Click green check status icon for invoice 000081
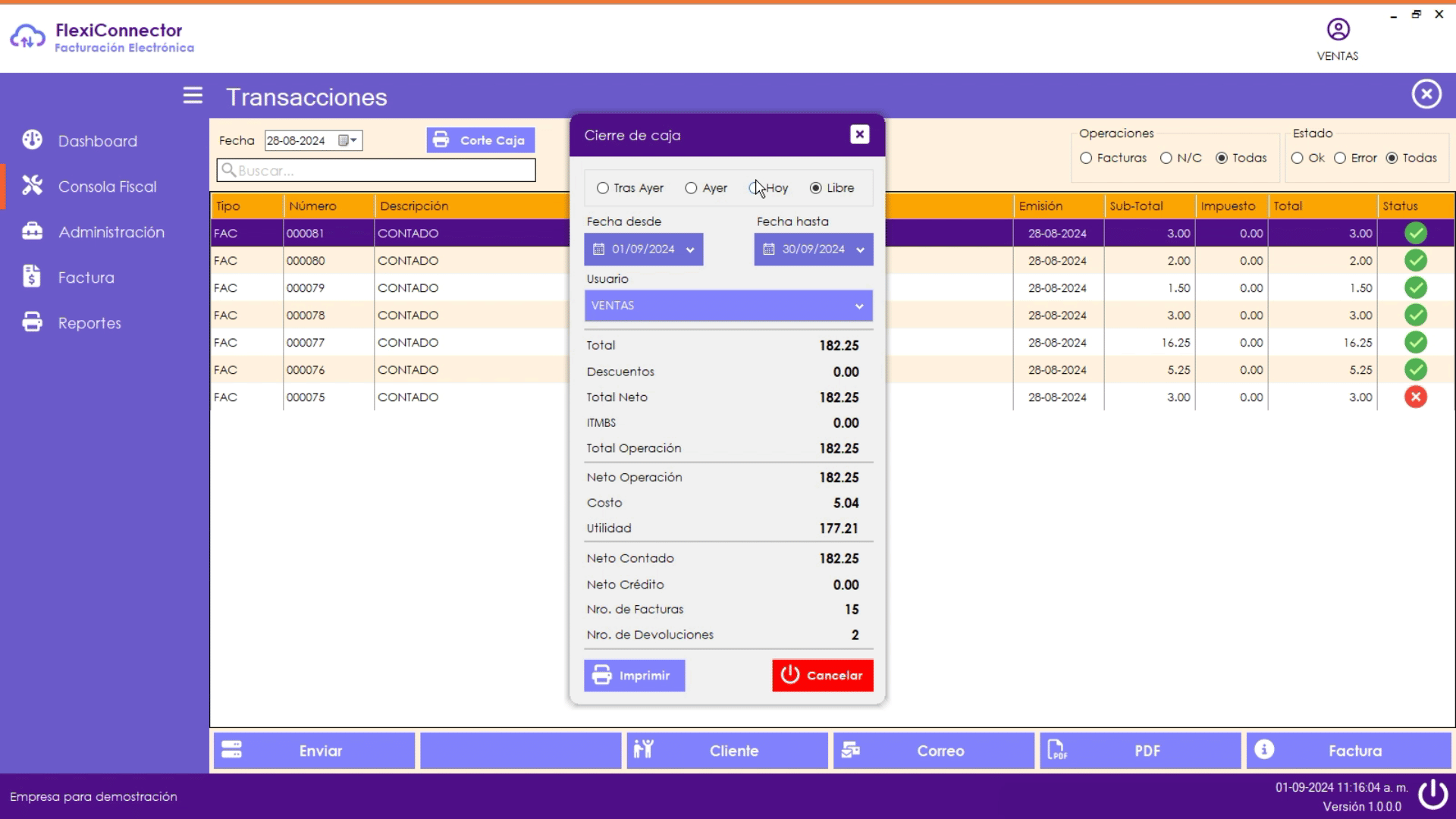1456x819 pixels. coord(1415,233)
